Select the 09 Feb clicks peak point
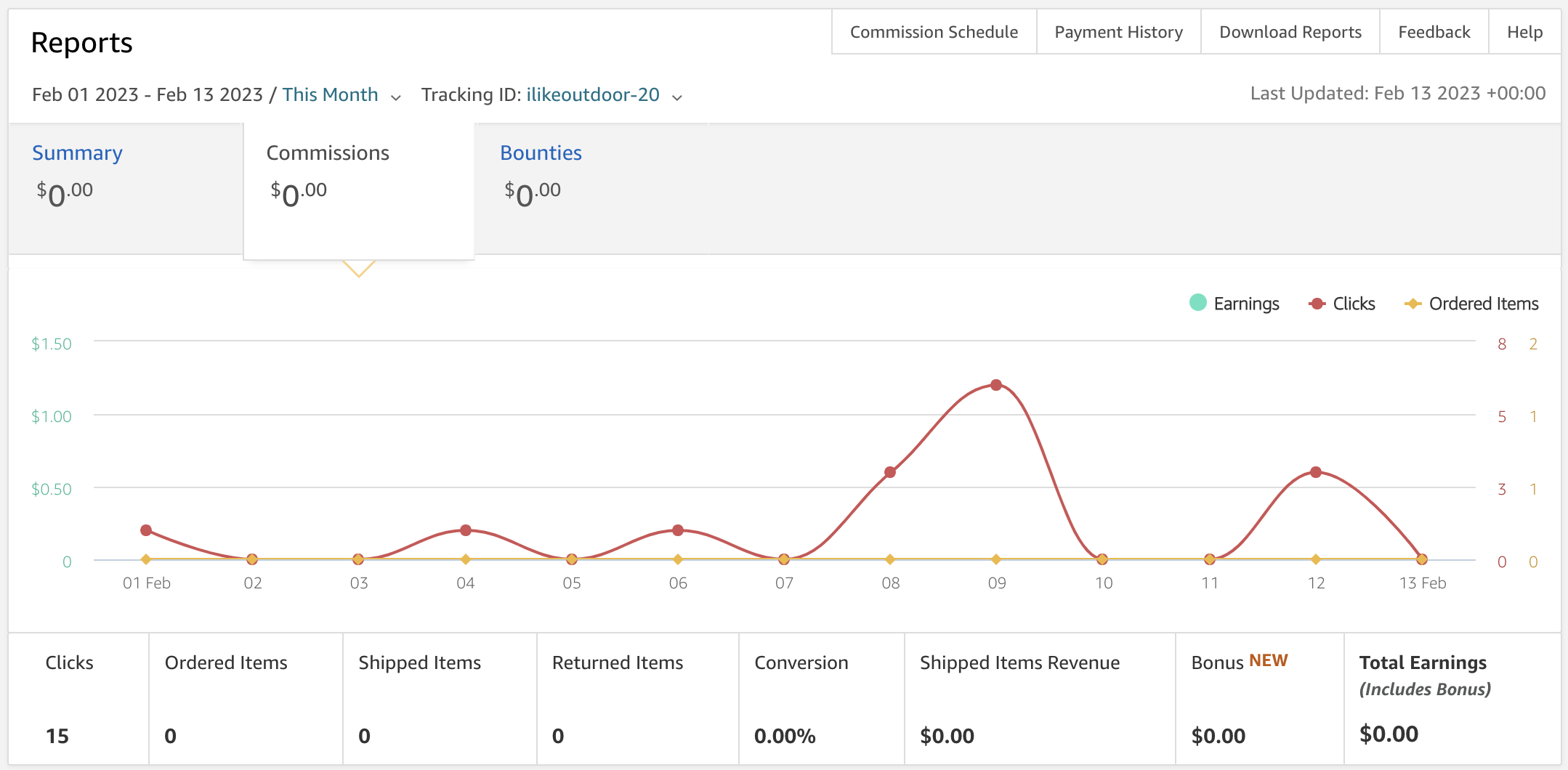 pyautogui.click(x=996, y=385)
